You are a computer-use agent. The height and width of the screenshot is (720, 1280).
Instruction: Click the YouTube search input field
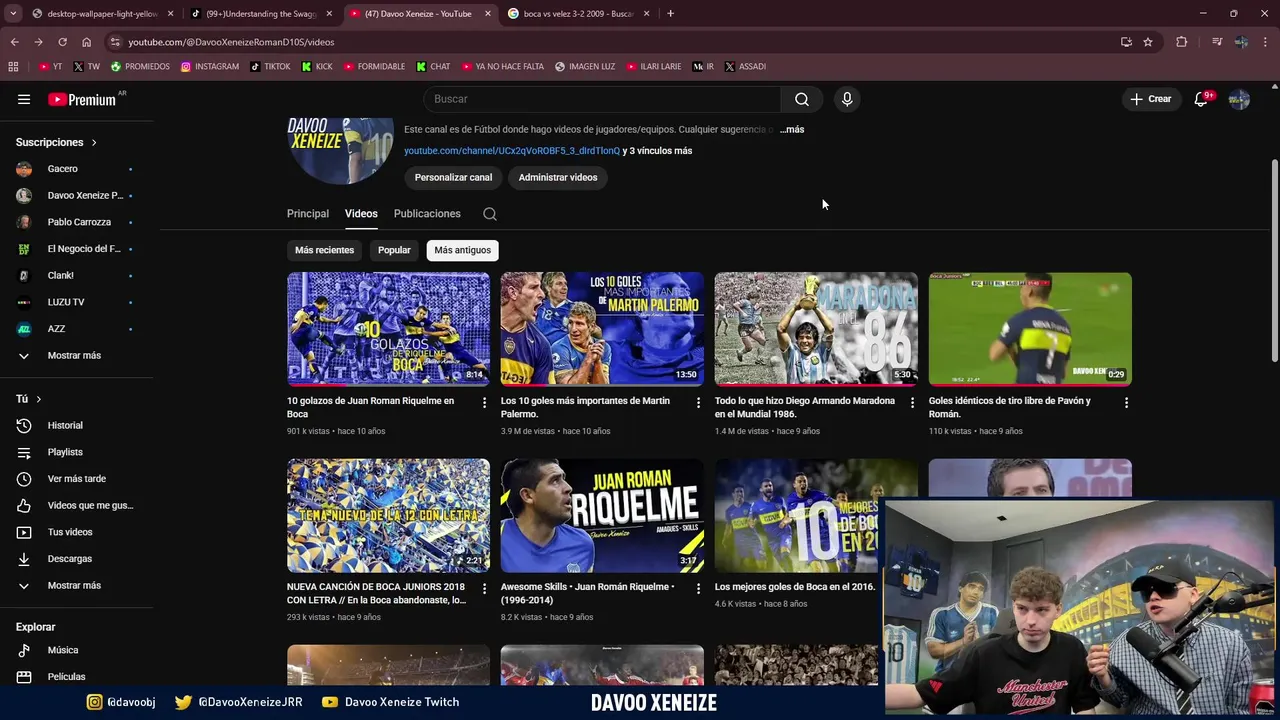(602, 99)
